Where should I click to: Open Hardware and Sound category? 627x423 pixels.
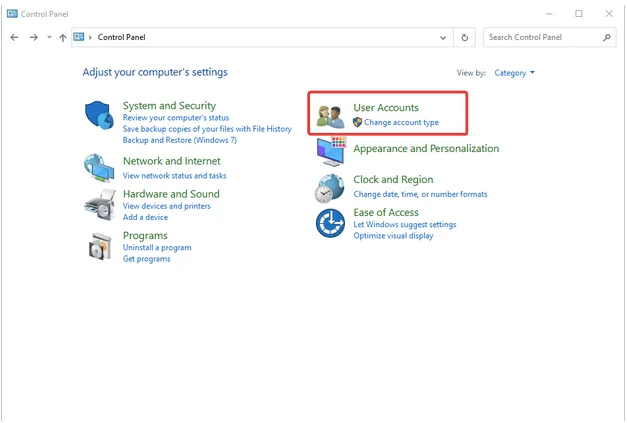pos(171,194)
